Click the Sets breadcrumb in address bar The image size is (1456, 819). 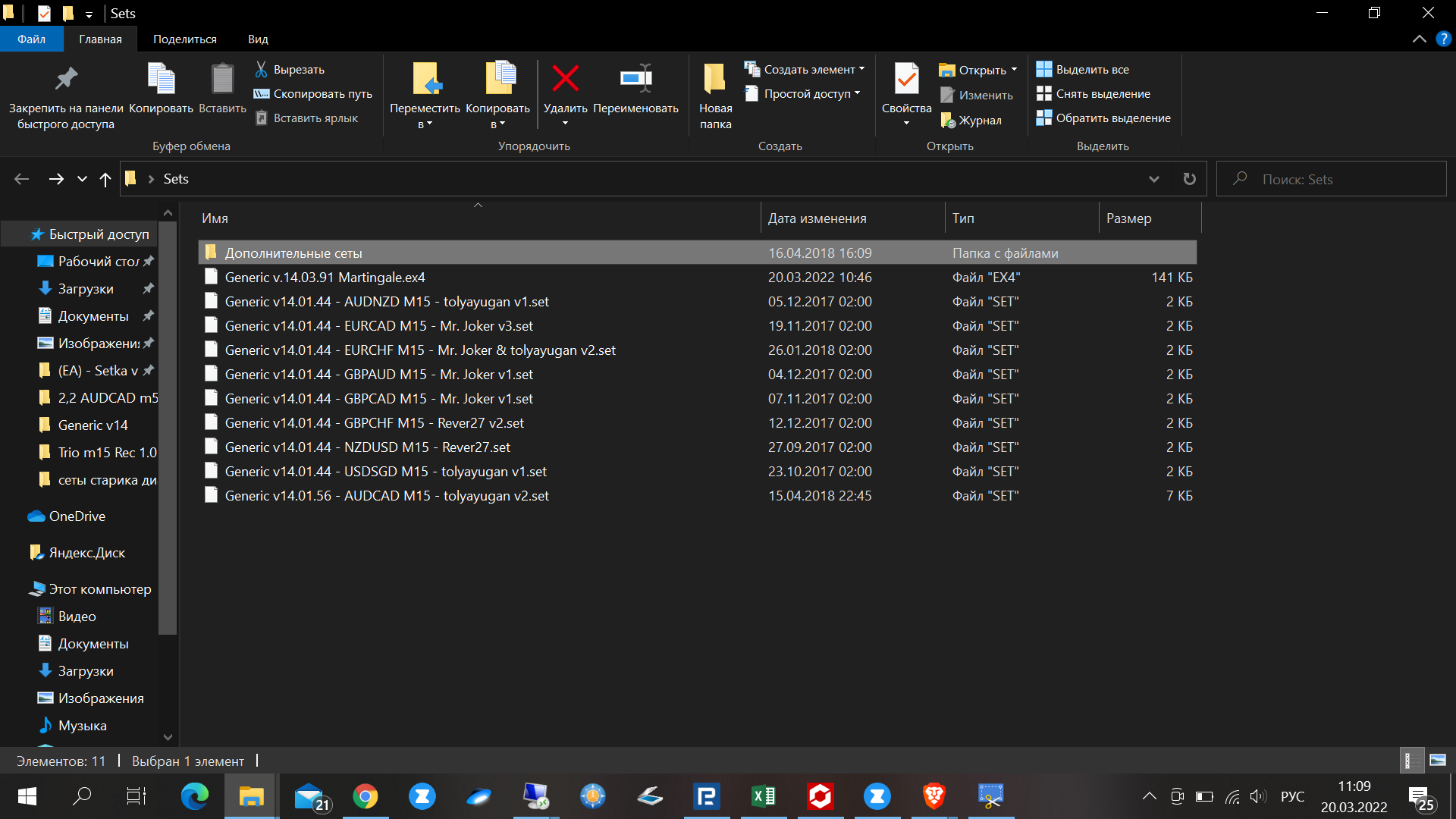pos(176,179)
